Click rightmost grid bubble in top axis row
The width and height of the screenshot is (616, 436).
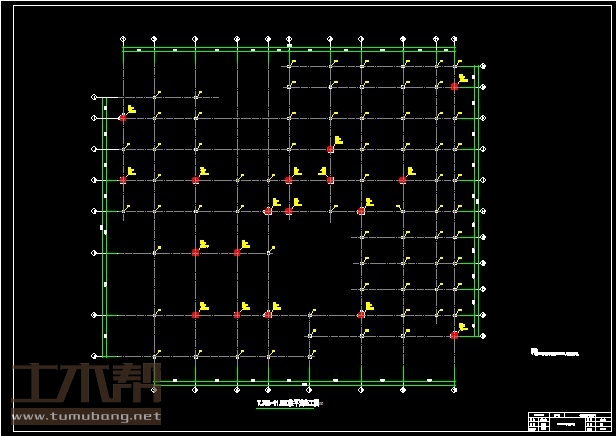tap(454, 41)
